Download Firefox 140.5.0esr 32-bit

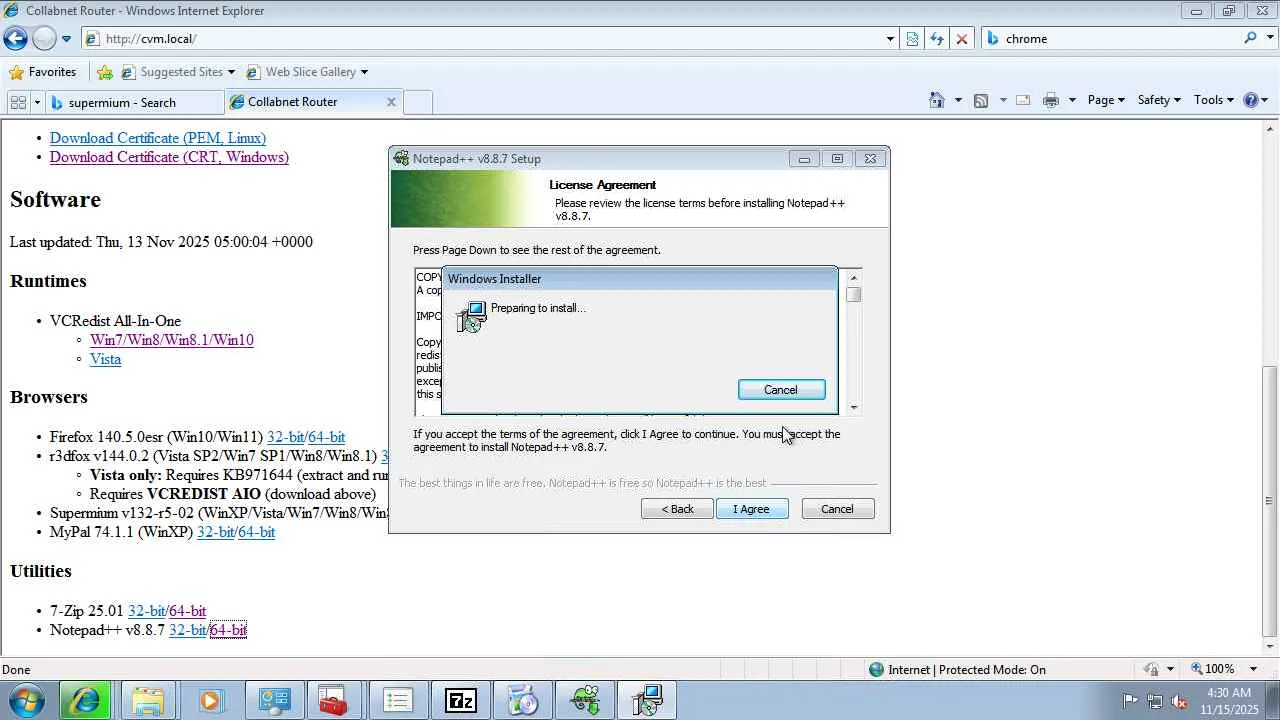(286, 437)
